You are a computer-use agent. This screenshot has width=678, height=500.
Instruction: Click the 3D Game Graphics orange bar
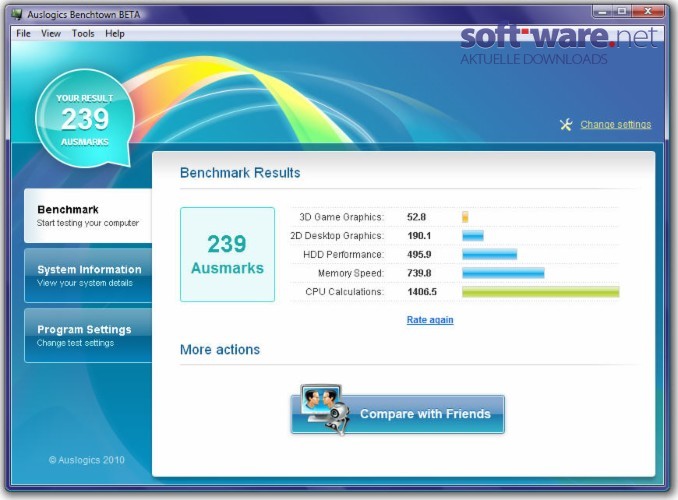coord(465,217)
